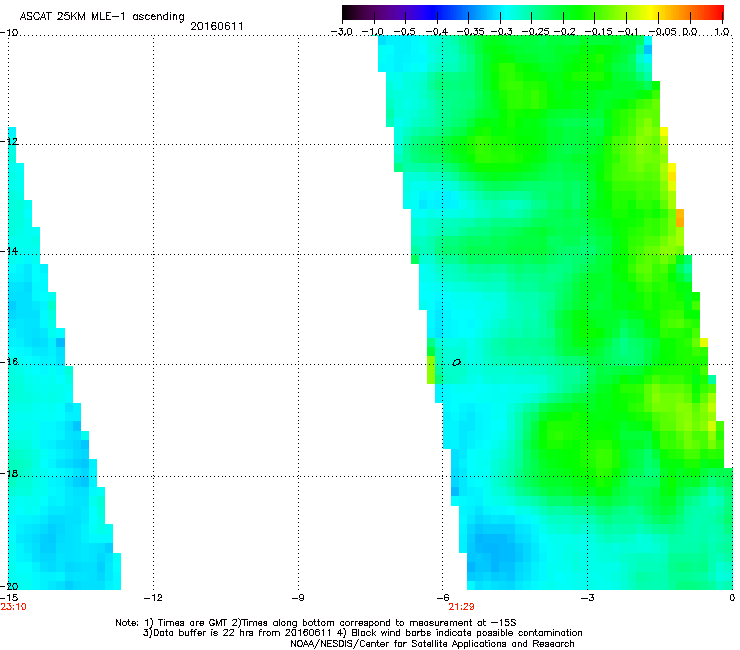Click the latitude label '-10' on the left axis
740x650 pixels.
[x=9, y=32]
